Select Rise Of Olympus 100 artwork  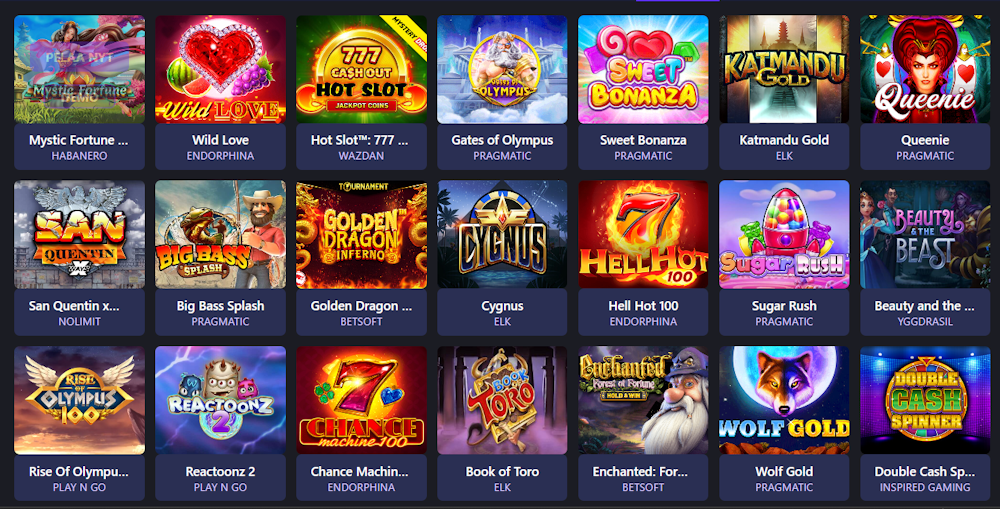(x=79, y=401)
